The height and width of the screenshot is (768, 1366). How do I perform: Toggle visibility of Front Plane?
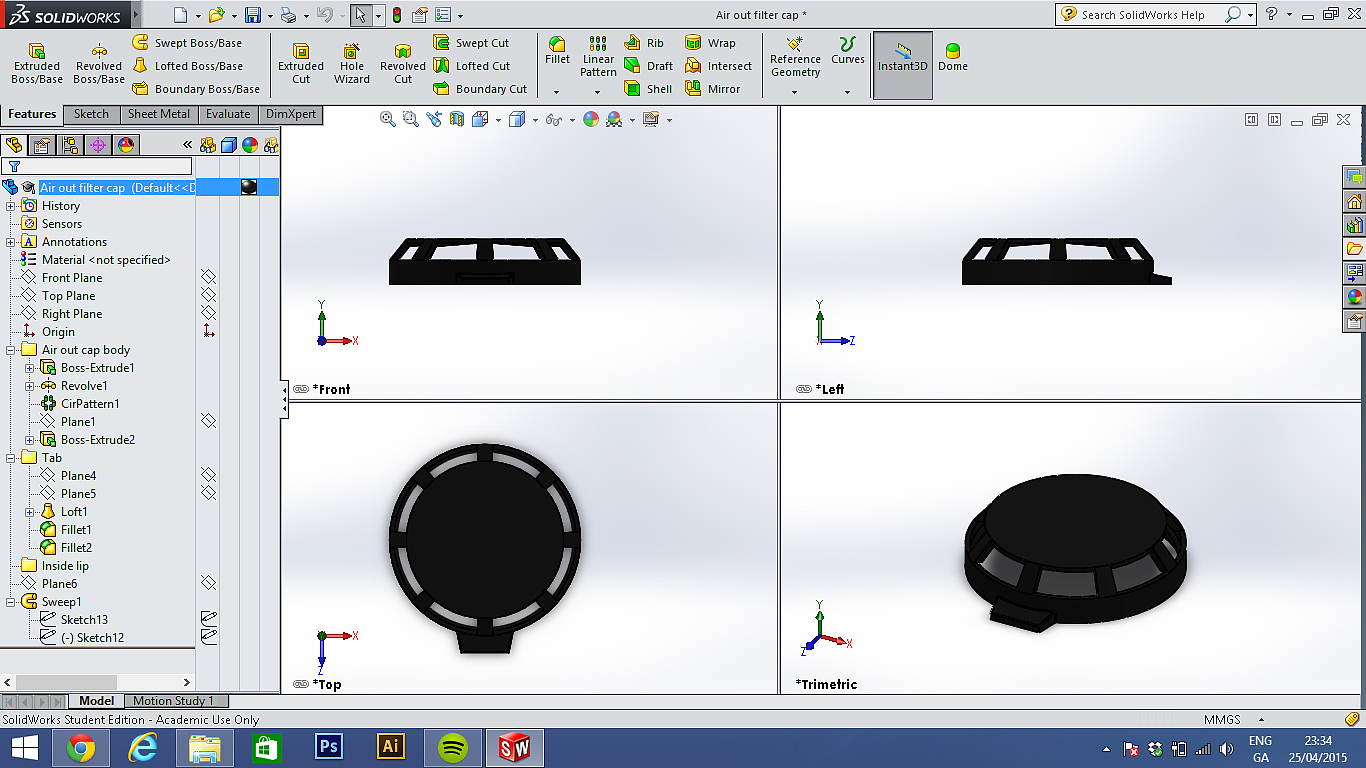[x=208, y=278]
